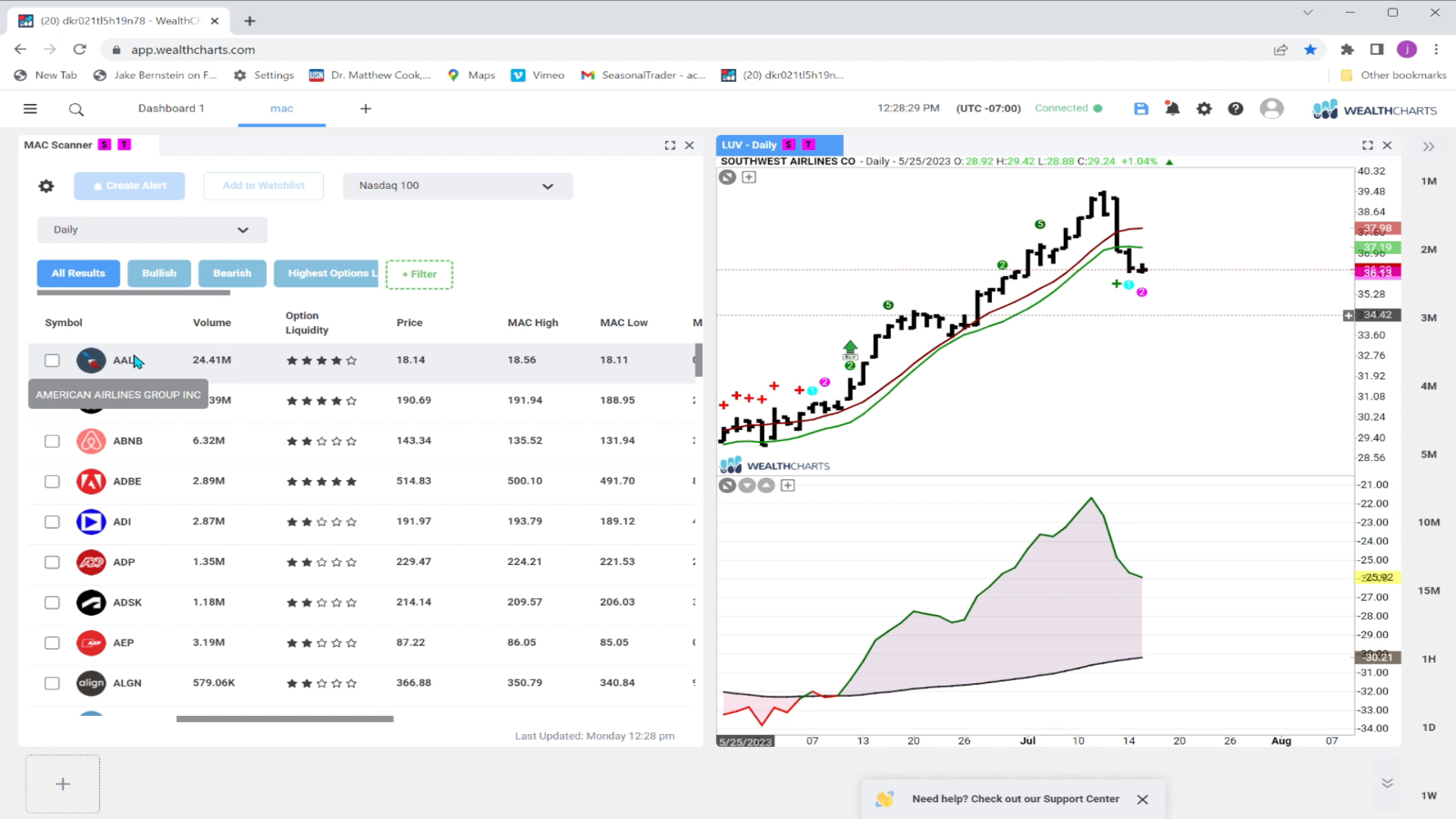Open browser tab search chevron
1456x819 pixels.
(x=1307, y=12)
